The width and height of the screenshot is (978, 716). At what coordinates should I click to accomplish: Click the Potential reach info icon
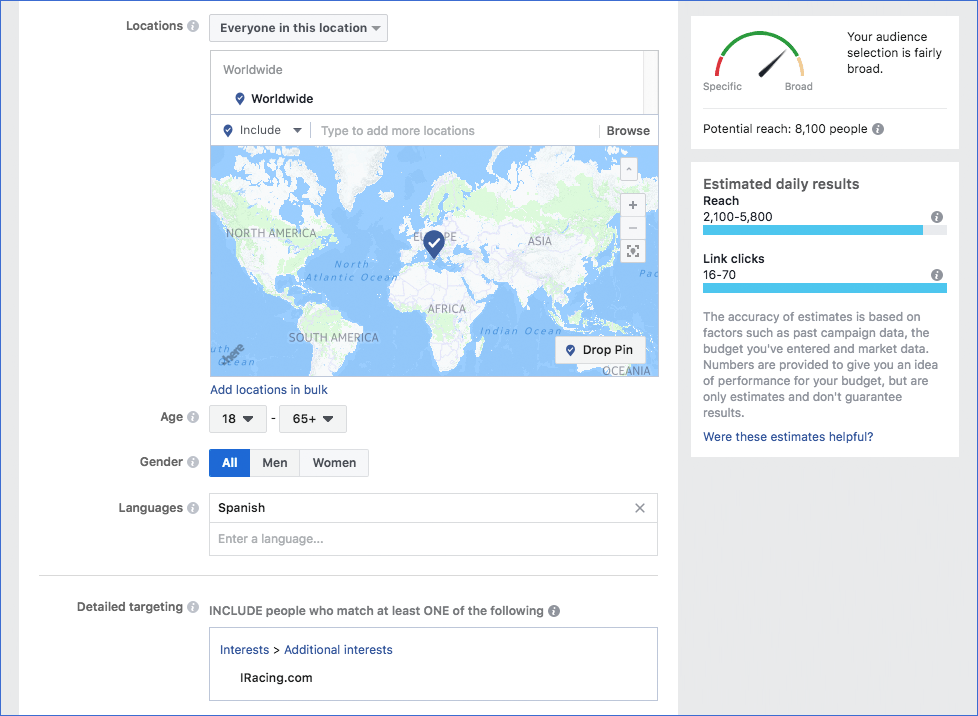tap(877, 130)
